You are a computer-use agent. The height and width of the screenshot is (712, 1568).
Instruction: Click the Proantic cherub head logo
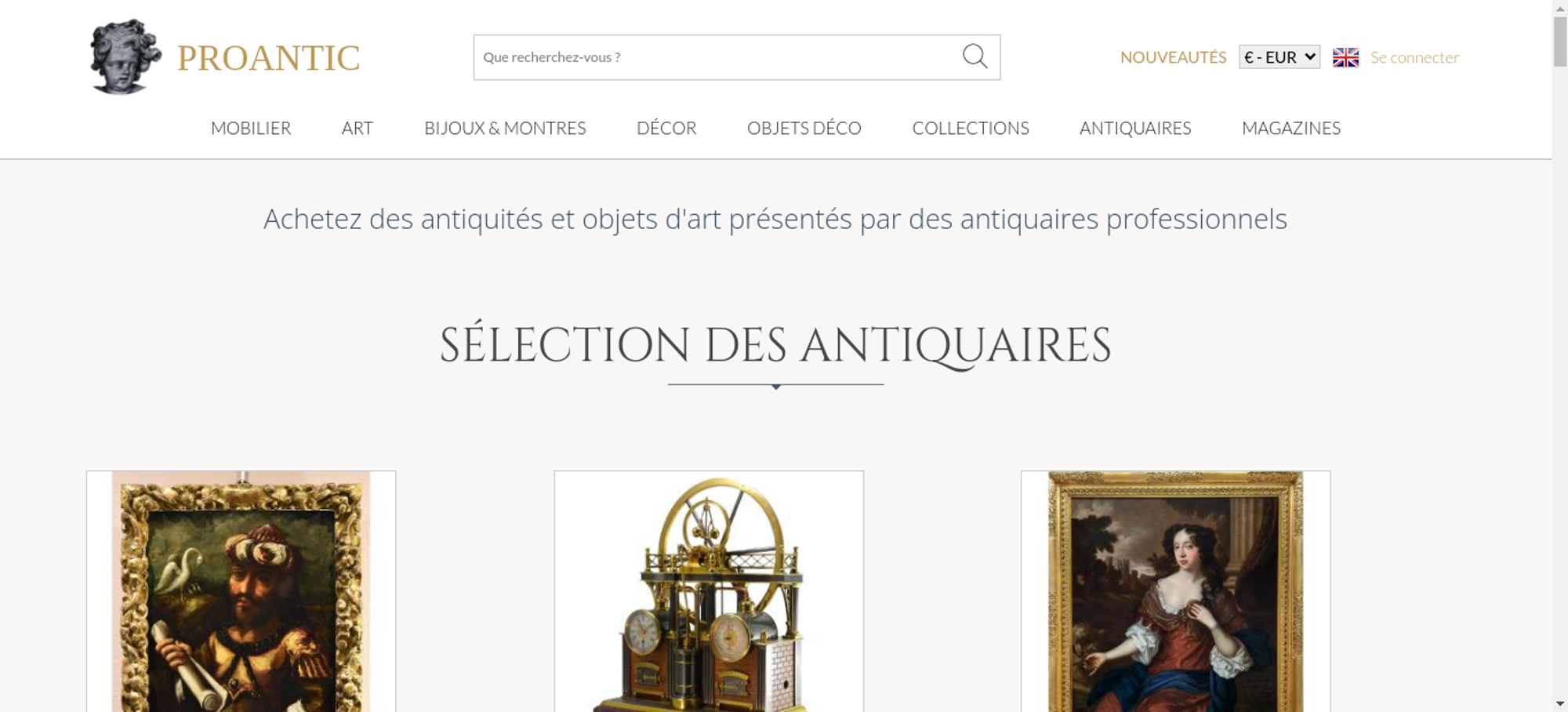point(125,57)
